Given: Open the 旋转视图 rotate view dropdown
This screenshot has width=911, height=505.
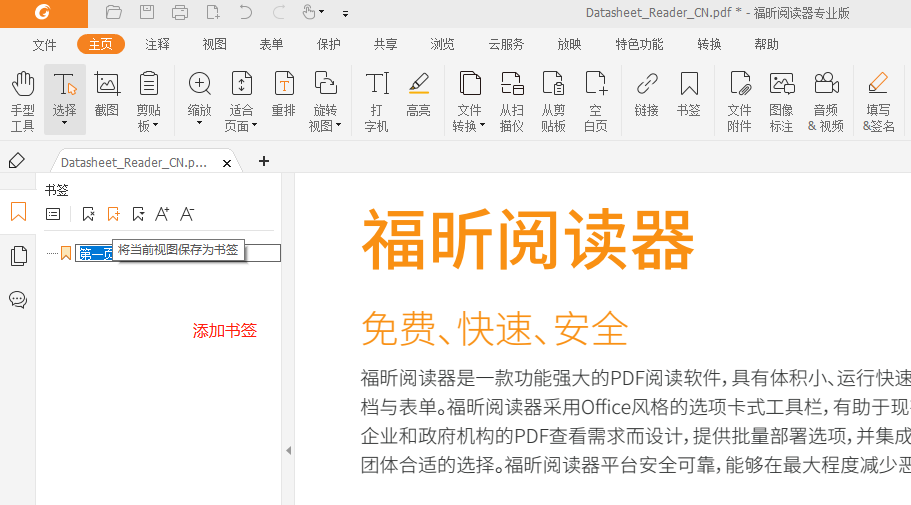Looking at the screenshot, I should (325, 101).
